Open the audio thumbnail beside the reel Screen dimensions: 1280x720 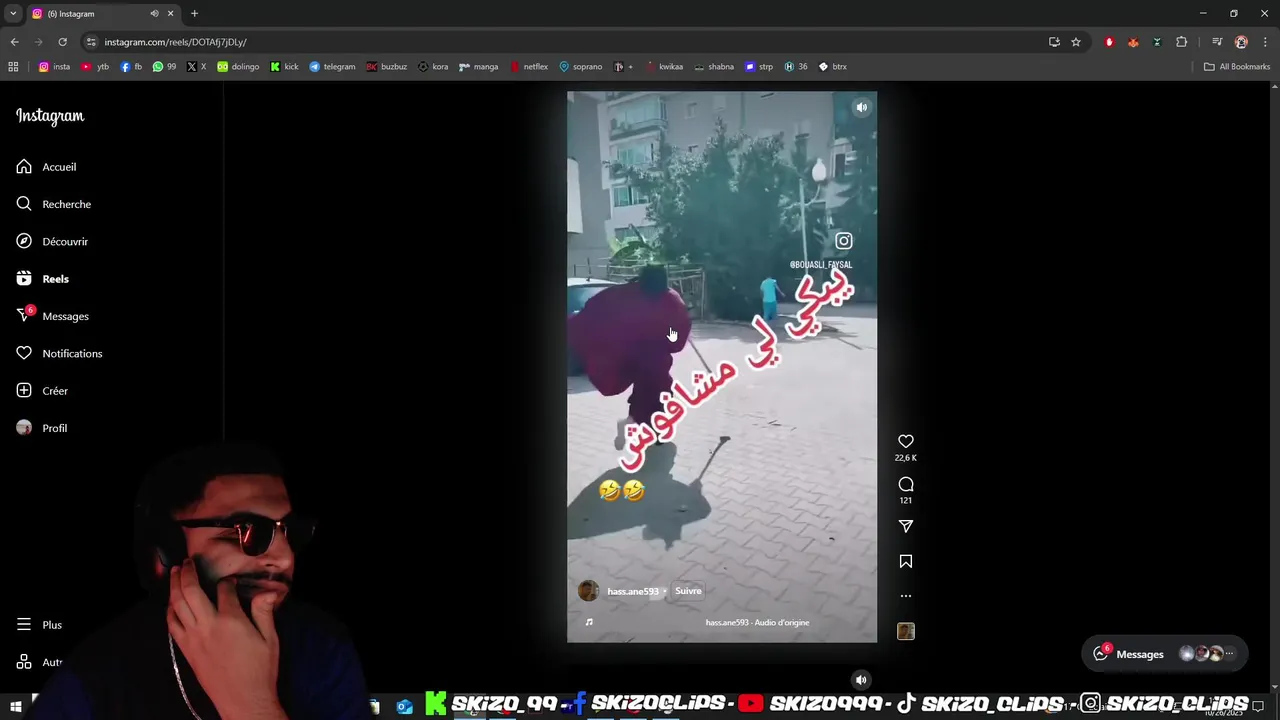point(906,631)
